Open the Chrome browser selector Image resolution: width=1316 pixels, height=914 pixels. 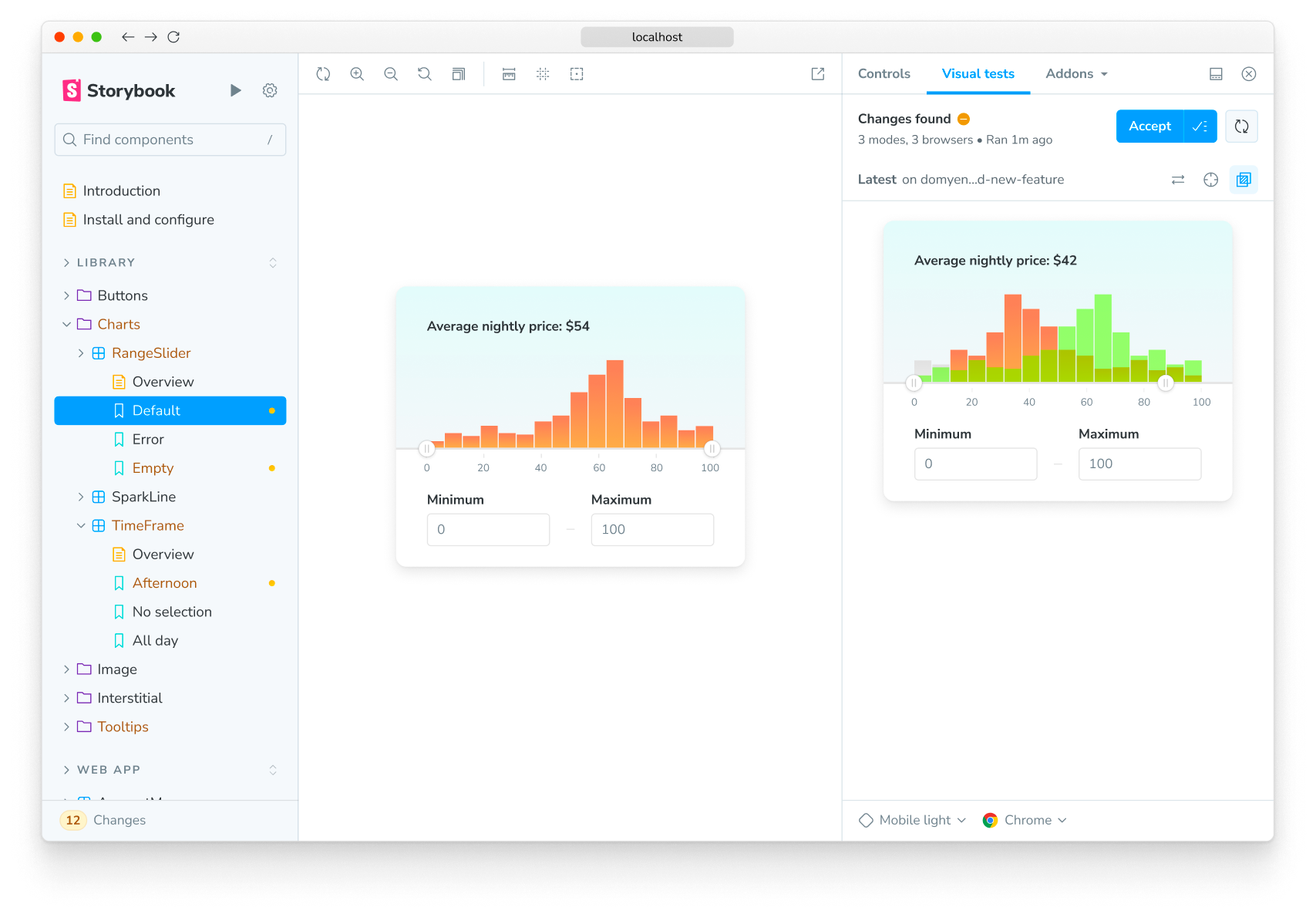click(x=1025, y=820)
